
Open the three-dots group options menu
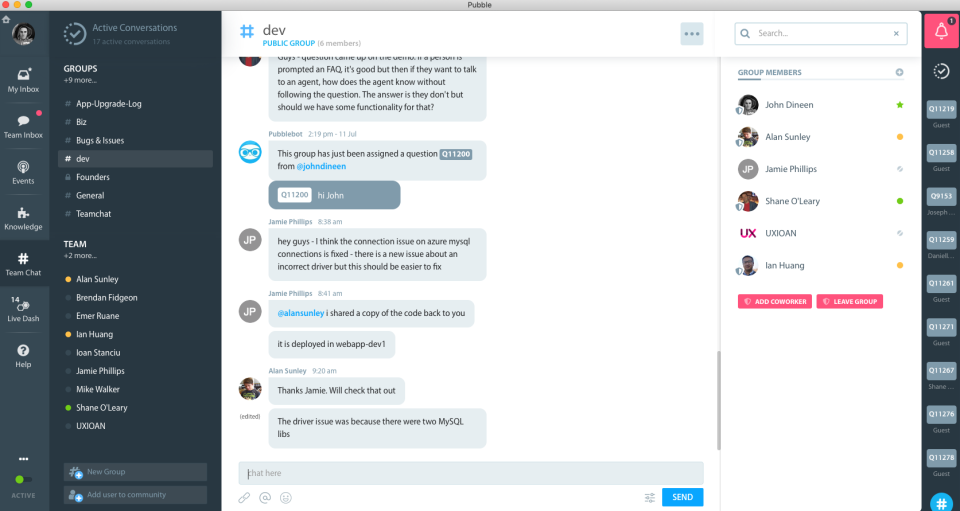(692, 34)
